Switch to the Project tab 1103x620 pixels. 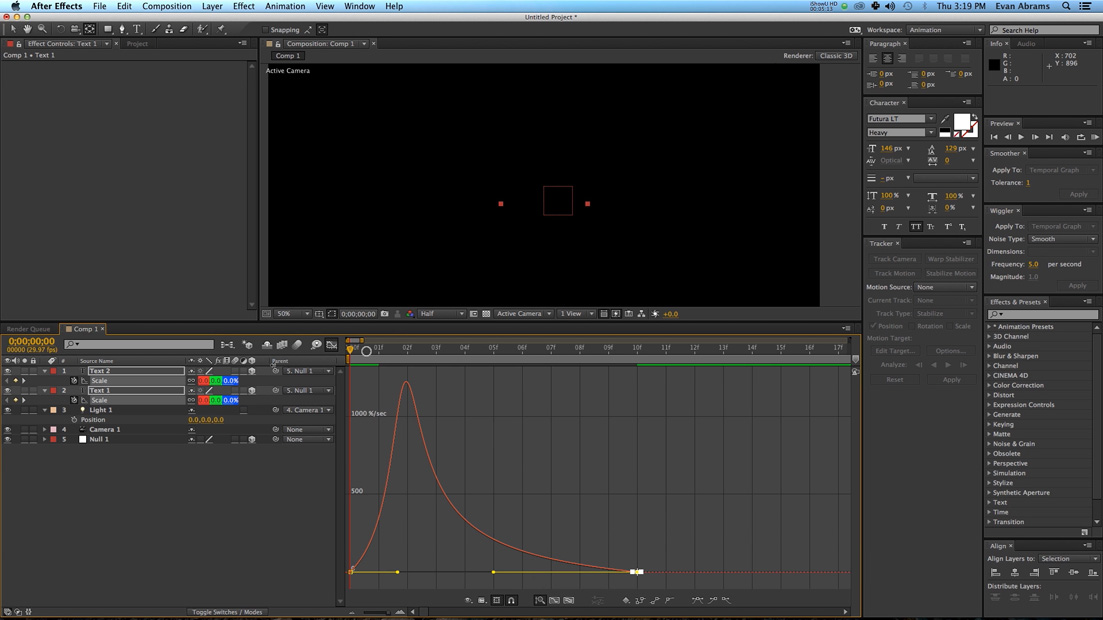tap(137, 44)
